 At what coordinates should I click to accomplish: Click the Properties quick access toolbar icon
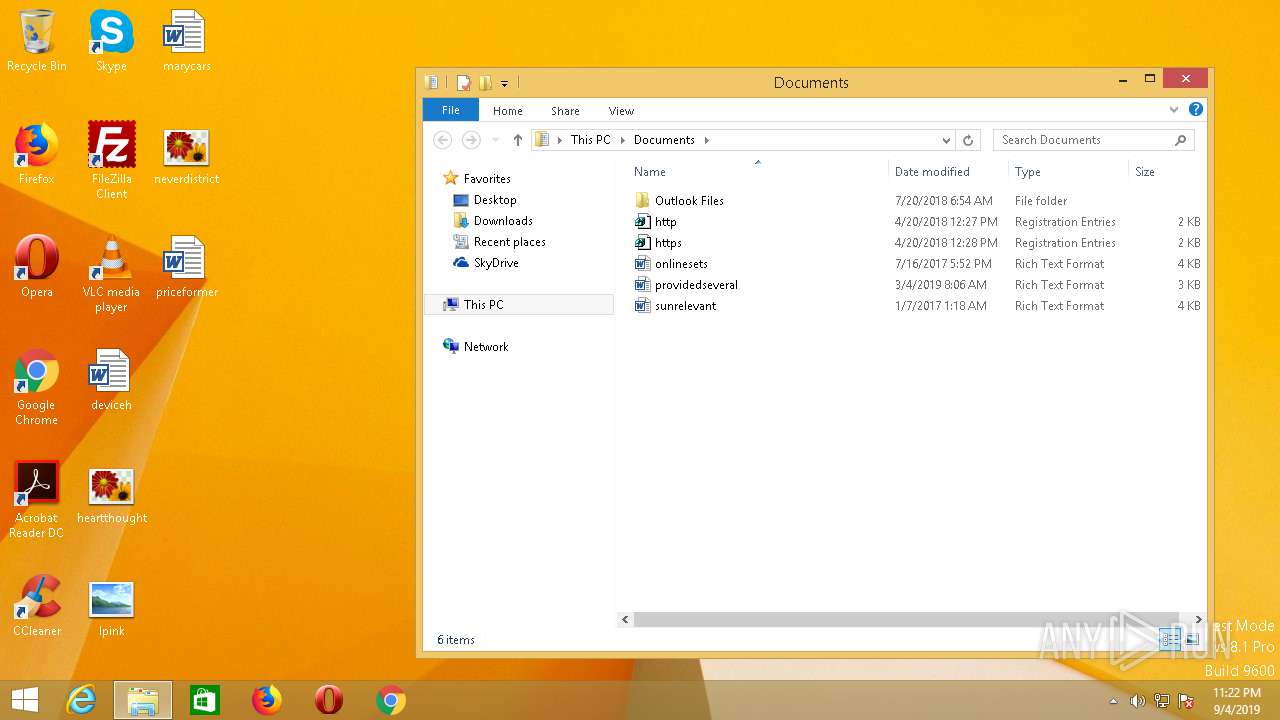[x=464, y=83]
